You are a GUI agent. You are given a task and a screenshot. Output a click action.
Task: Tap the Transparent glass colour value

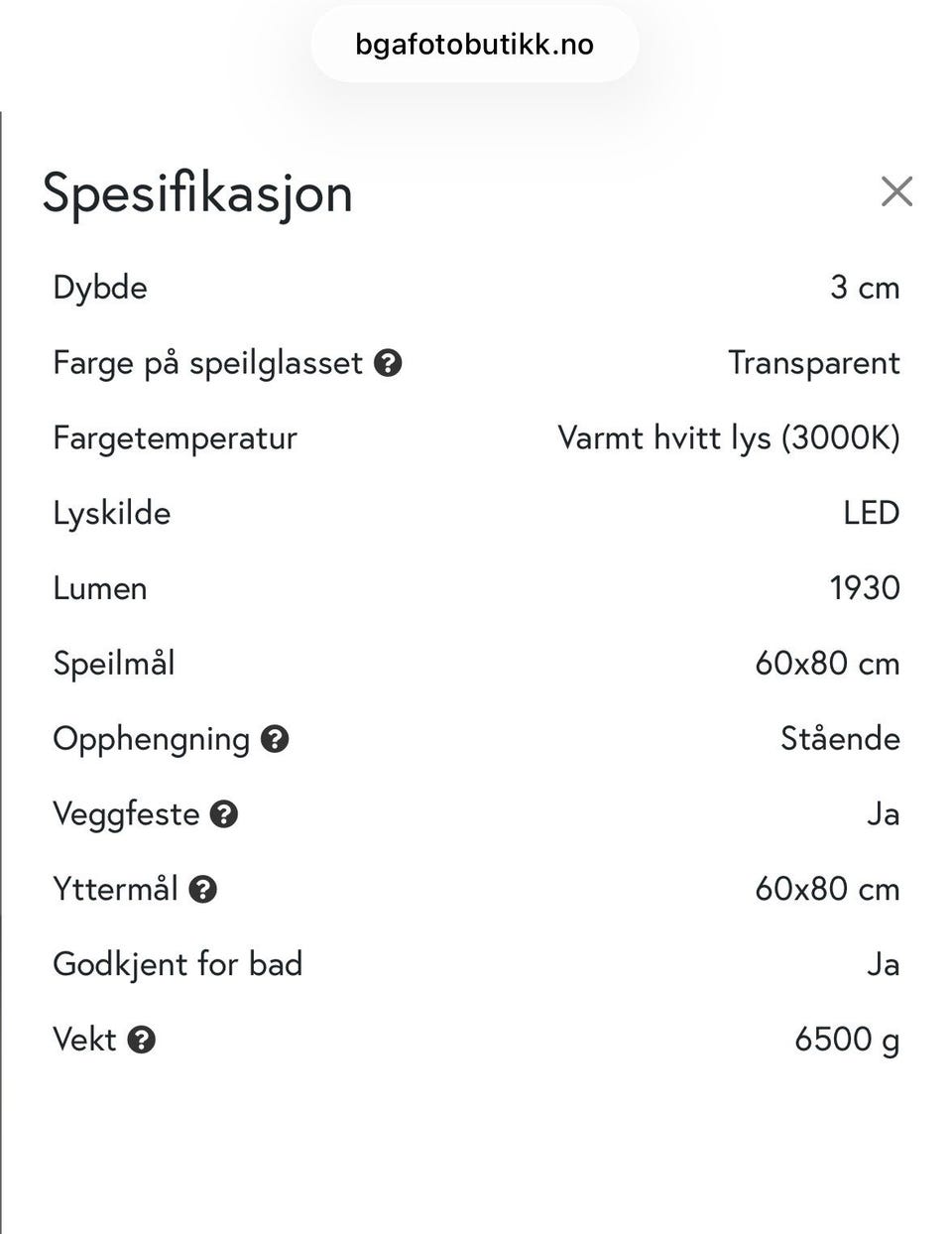point(814,363)
